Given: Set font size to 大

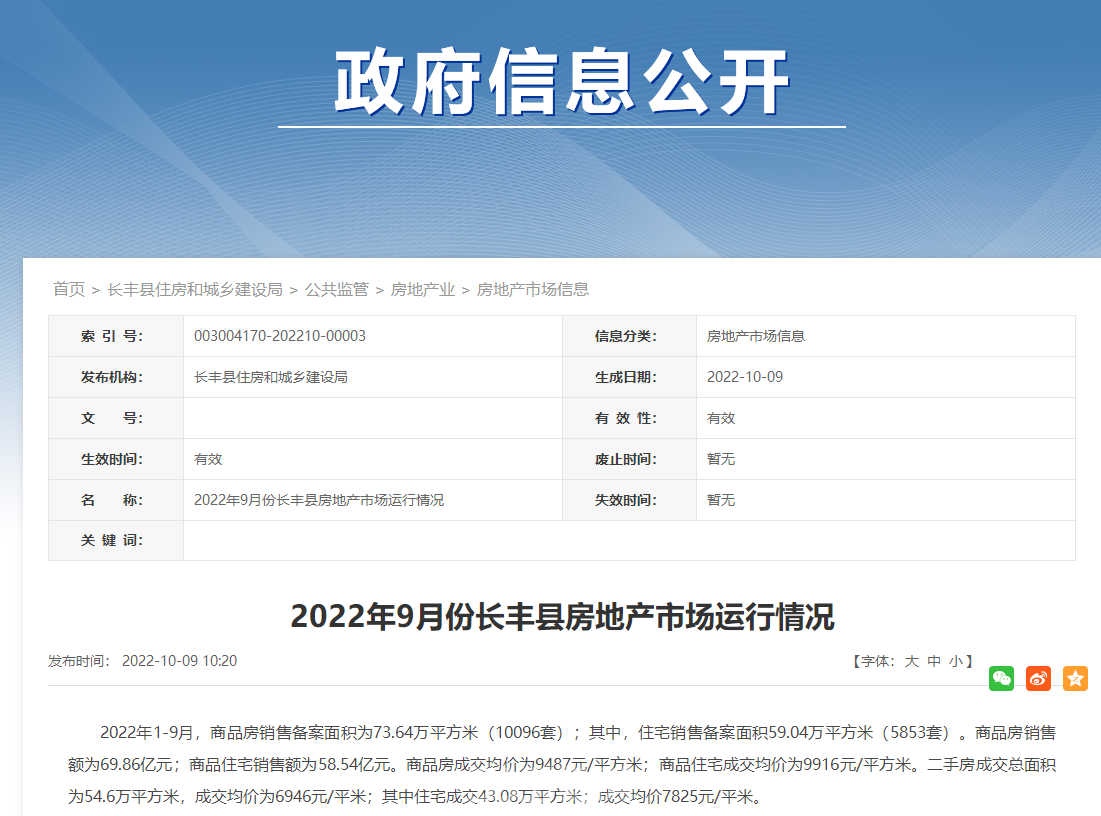Looking at the screenshot, I should (x=911, y=661).
